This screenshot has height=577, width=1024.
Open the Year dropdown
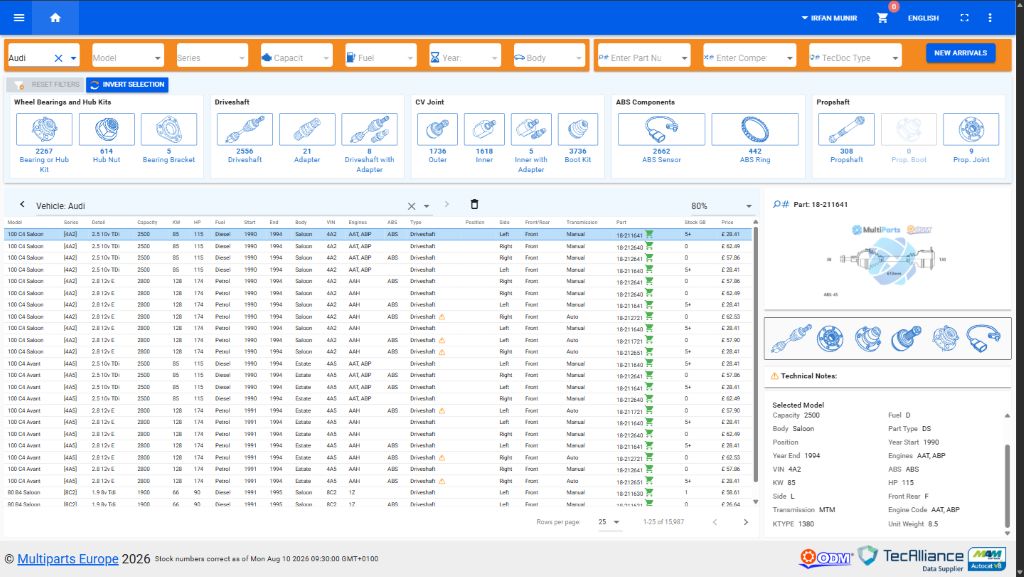pyautogui.click(x=465, y=57)
